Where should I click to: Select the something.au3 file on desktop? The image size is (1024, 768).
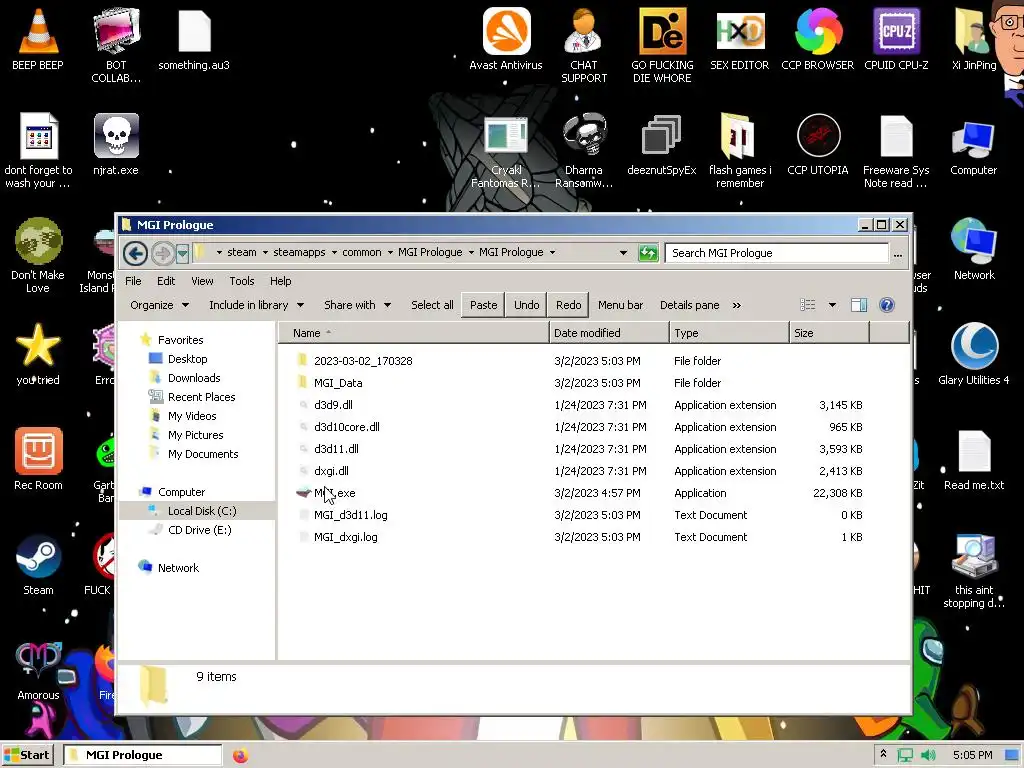(x=194, y=39)
